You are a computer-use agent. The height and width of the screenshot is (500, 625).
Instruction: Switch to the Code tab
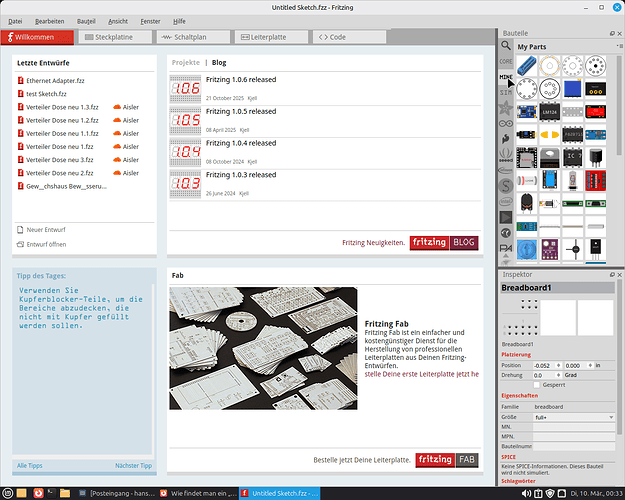click(x=350, y=37)
